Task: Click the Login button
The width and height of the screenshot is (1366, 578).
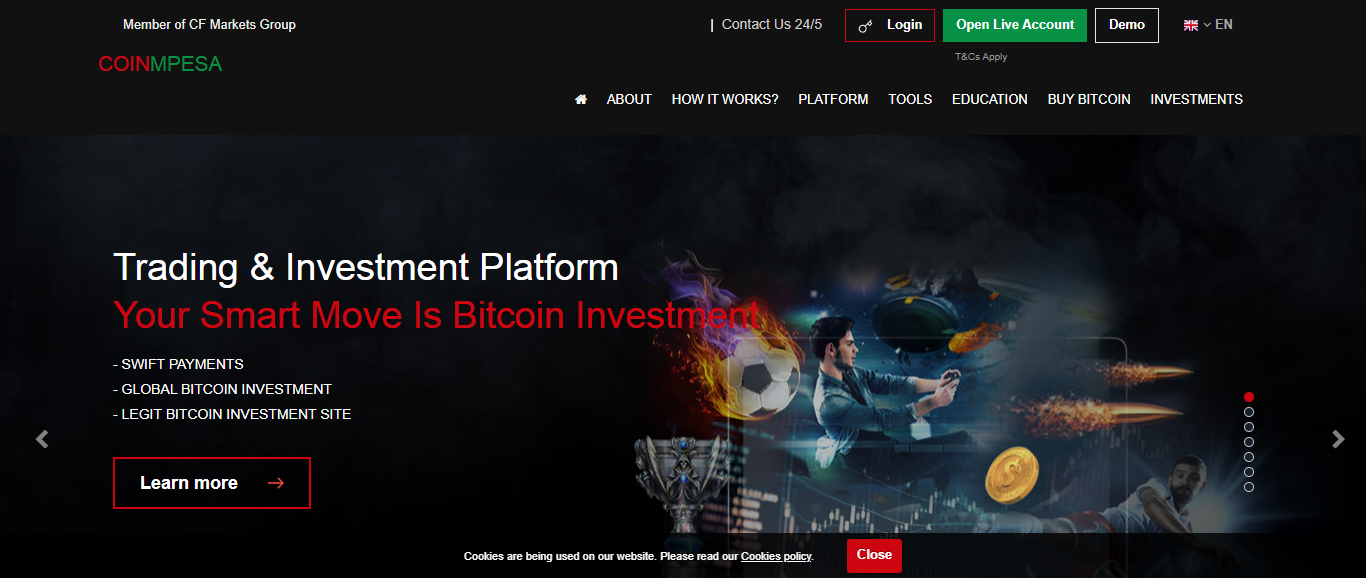Action: 890,25
